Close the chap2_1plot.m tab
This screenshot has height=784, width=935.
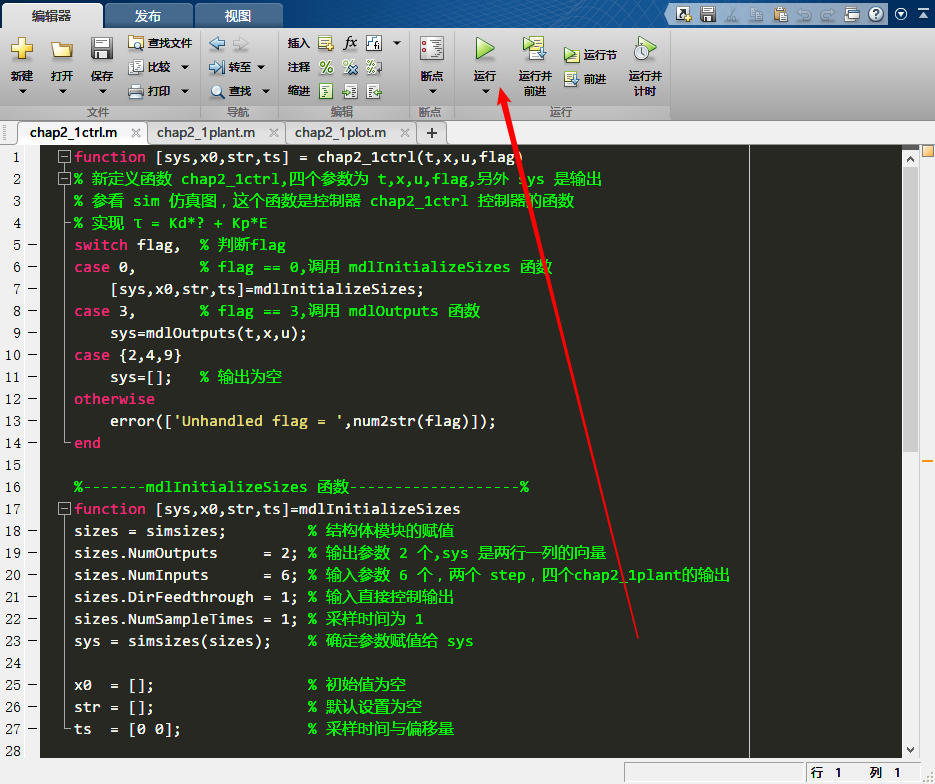(405, 133)
